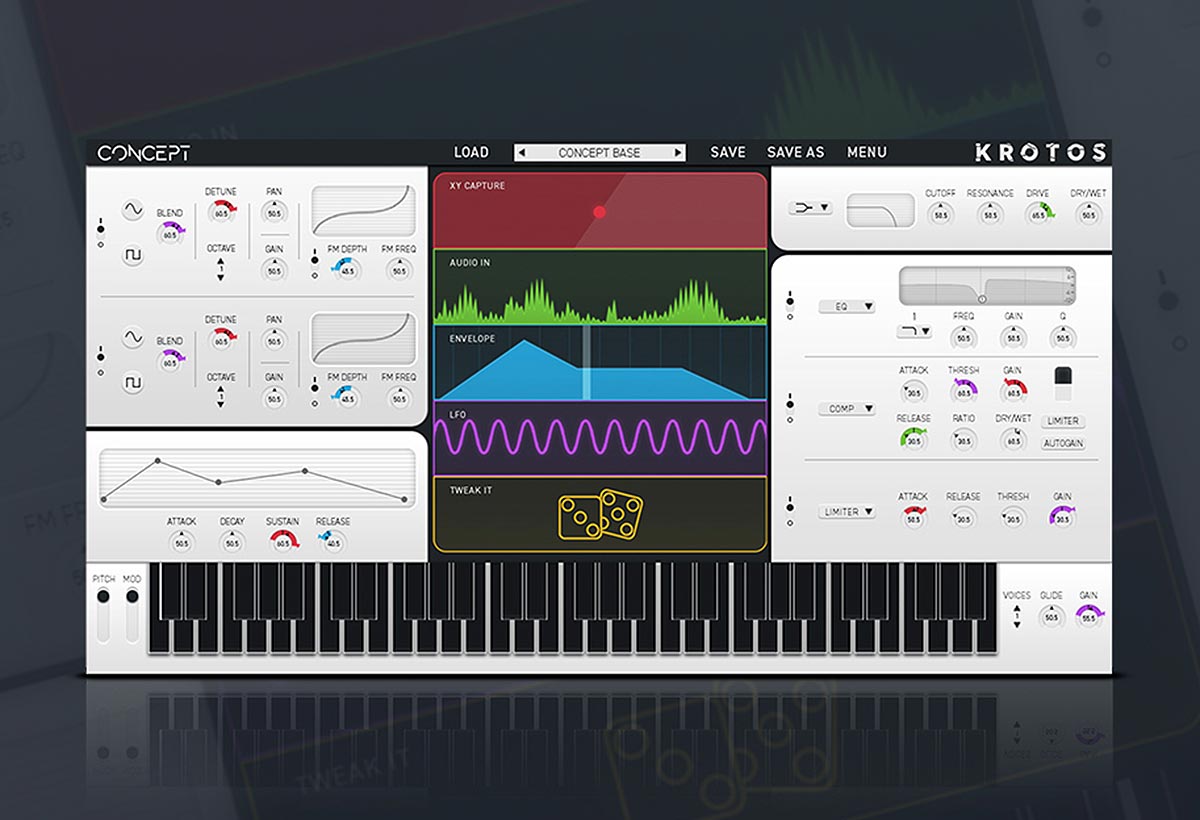
Task: Click the top oscillator FM DEPTH knob
Action: [x=348, y=269]
